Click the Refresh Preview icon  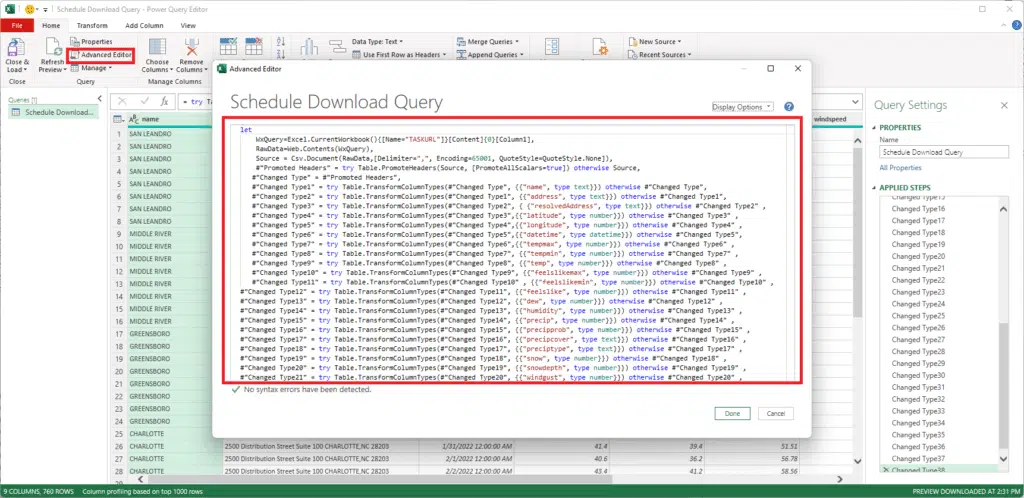tap(52, 45)
